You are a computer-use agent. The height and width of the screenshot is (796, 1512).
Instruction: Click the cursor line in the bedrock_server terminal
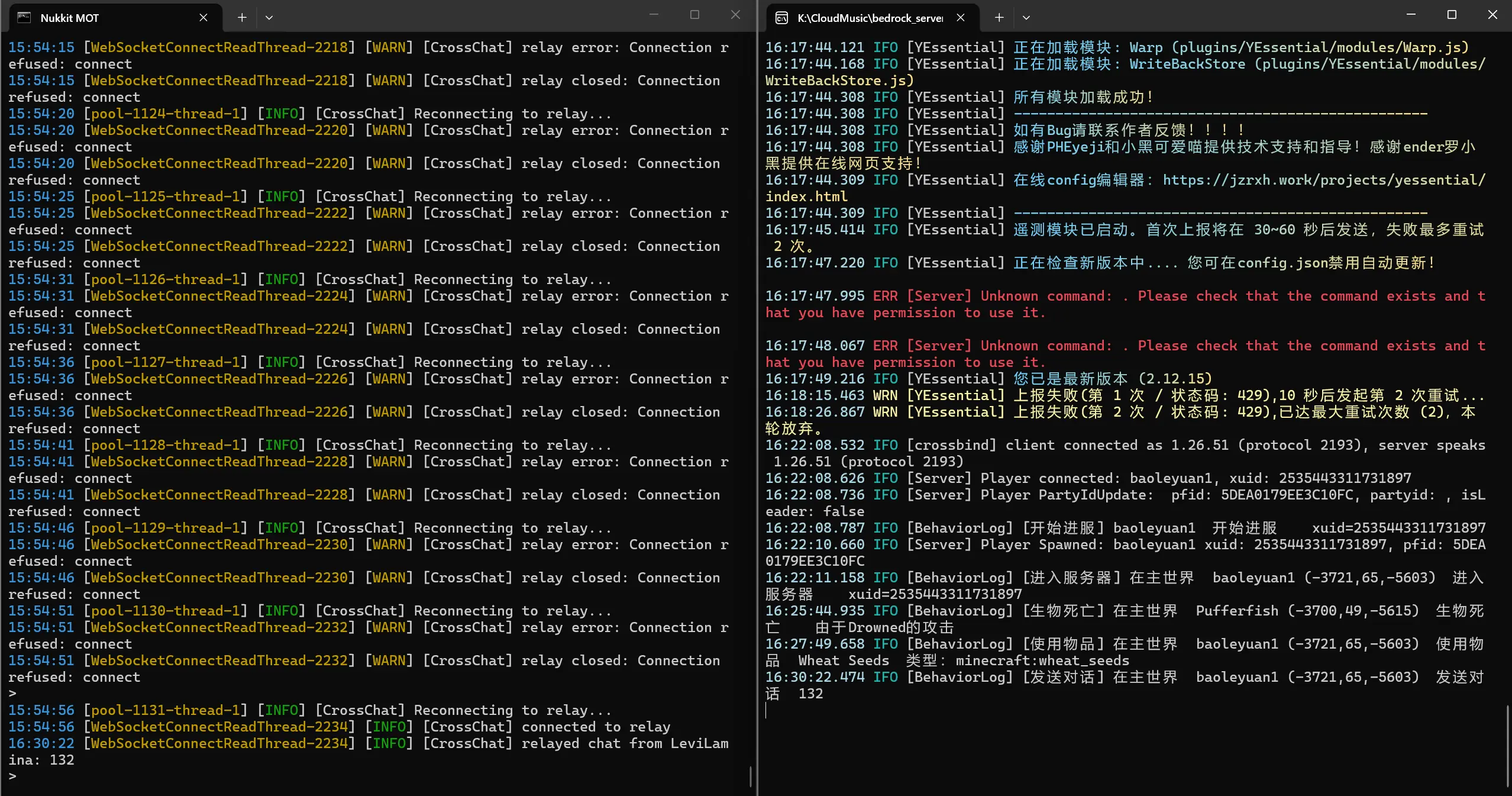tap(766, 710)
